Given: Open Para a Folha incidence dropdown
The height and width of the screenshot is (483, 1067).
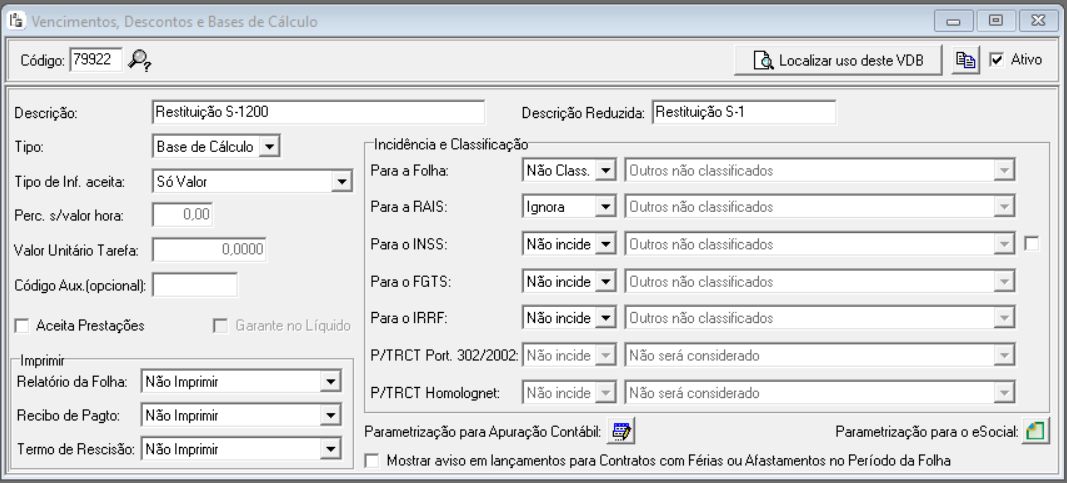Looking at the screenshot, I should pyautogui.click(x=606, y=171).
